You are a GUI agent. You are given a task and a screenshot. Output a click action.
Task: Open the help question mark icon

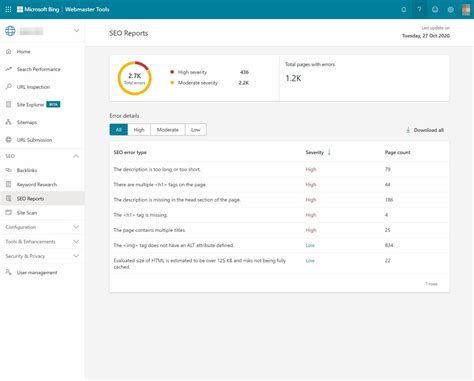419,9
